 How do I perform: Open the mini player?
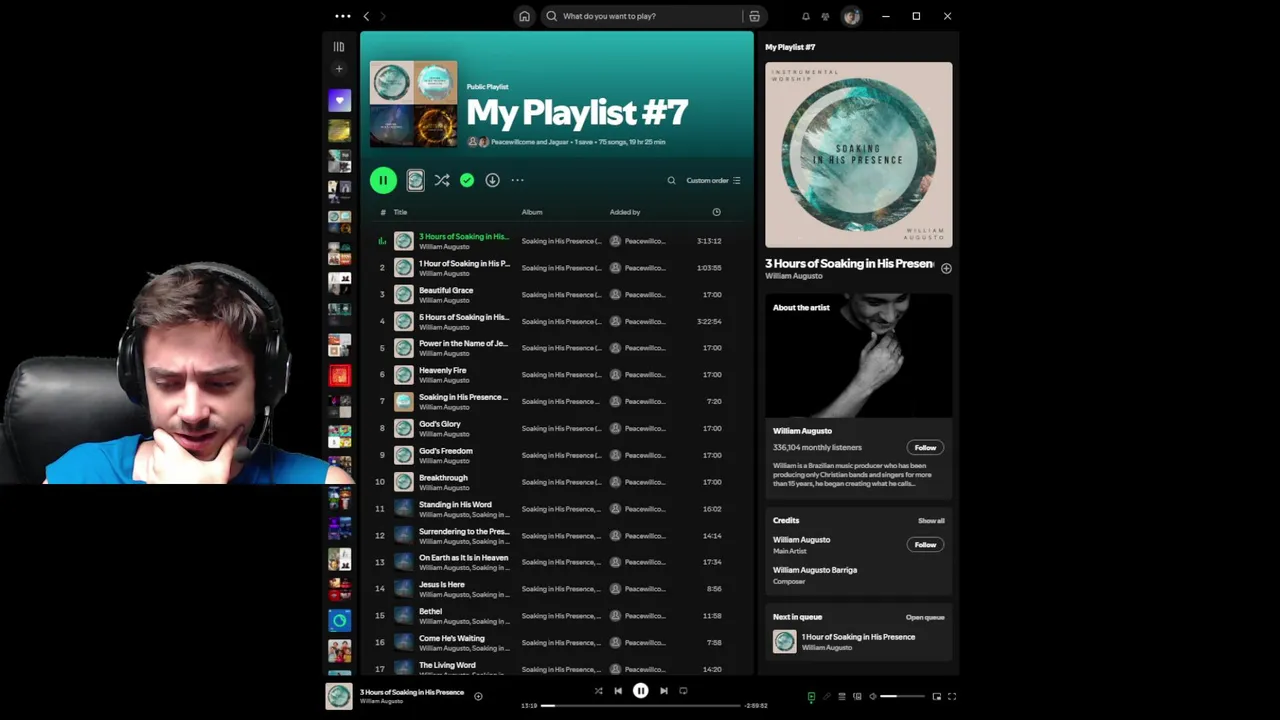click(x=936, y=697)
